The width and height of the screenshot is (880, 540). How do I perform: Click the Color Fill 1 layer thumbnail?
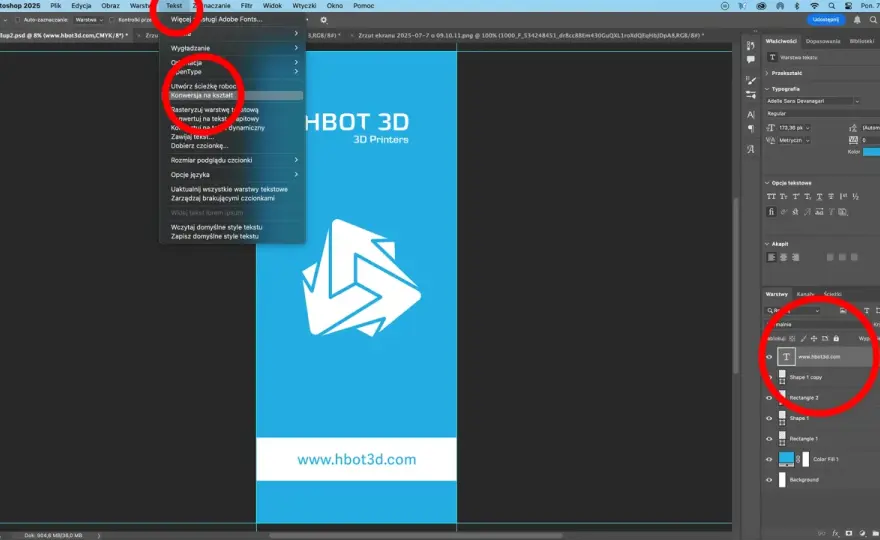786,459
